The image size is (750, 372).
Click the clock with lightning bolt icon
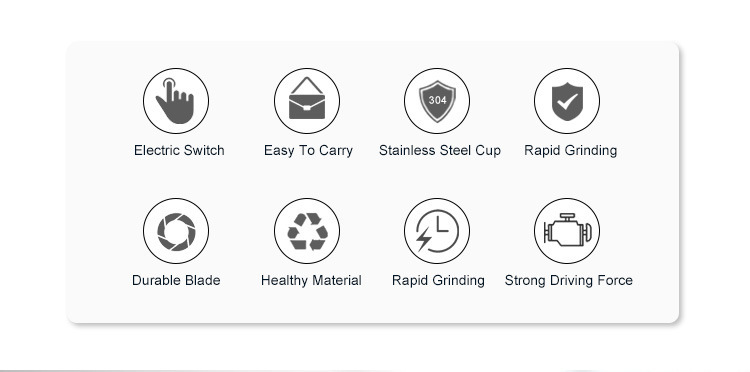click(x=437, y=231)
